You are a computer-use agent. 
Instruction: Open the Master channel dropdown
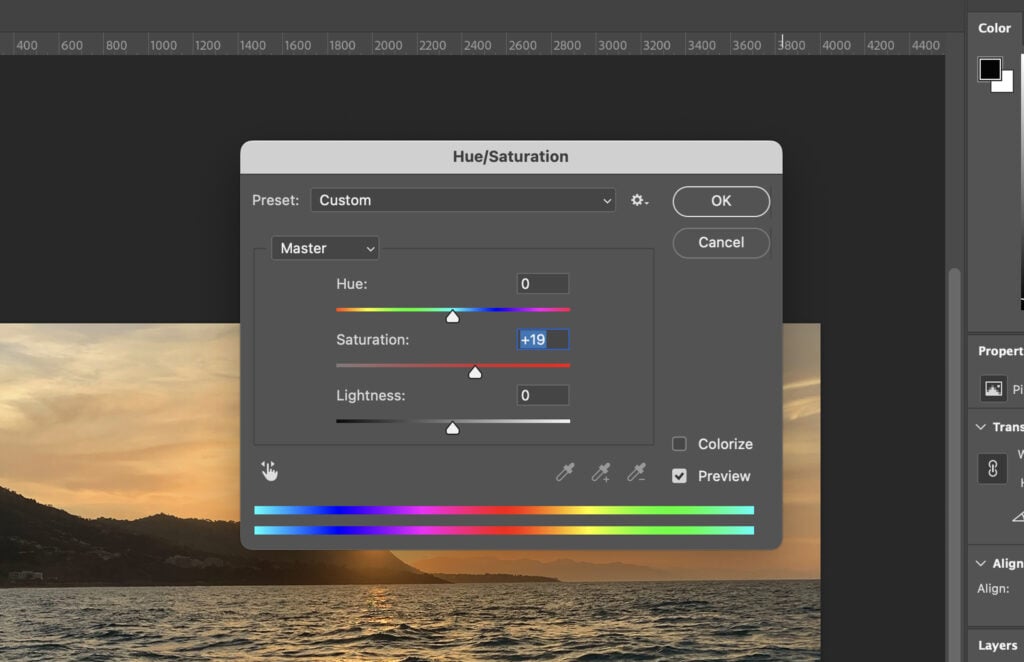(325, 248)
